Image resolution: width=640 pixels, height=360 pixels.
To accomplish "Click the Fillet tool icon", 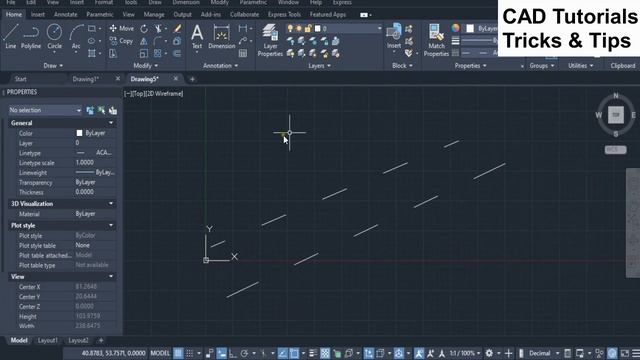I will coord(158,41).
